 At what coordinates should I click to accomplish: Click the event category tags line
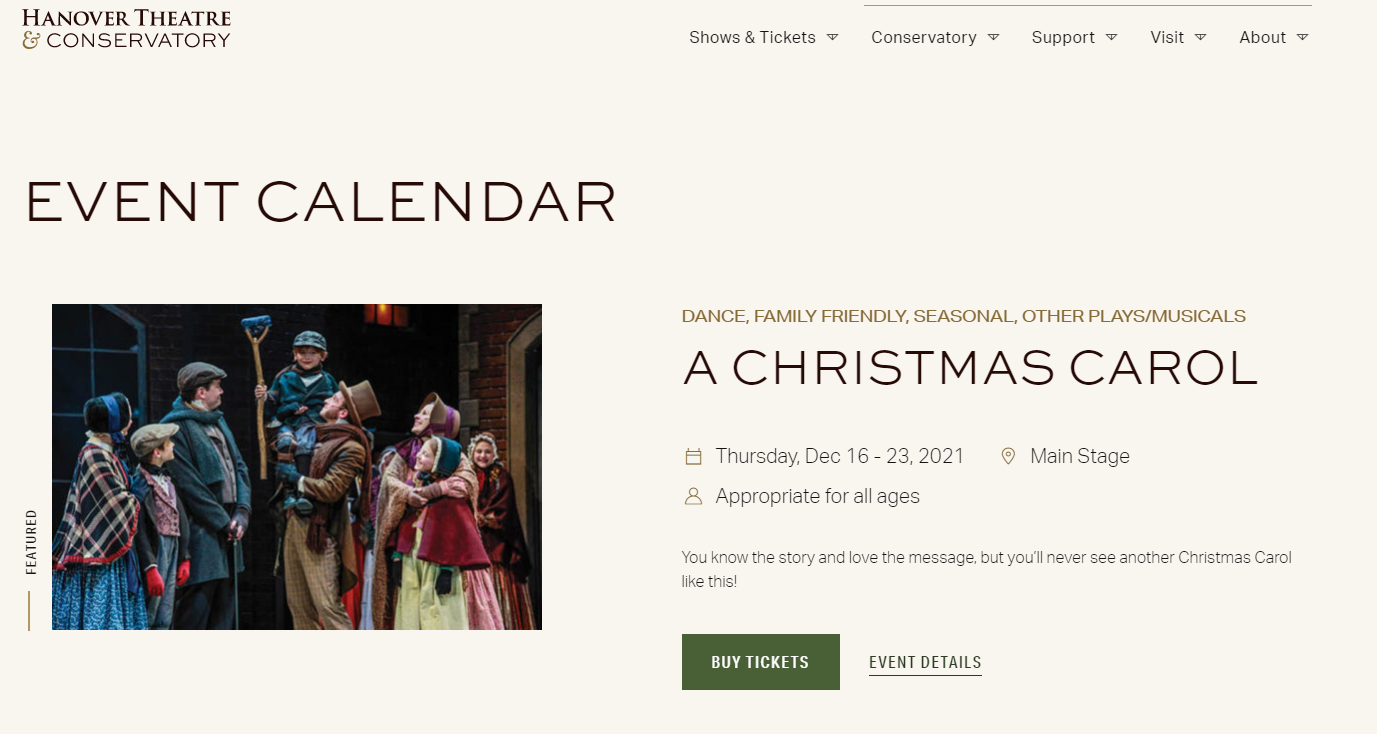(x=963, y=317)
